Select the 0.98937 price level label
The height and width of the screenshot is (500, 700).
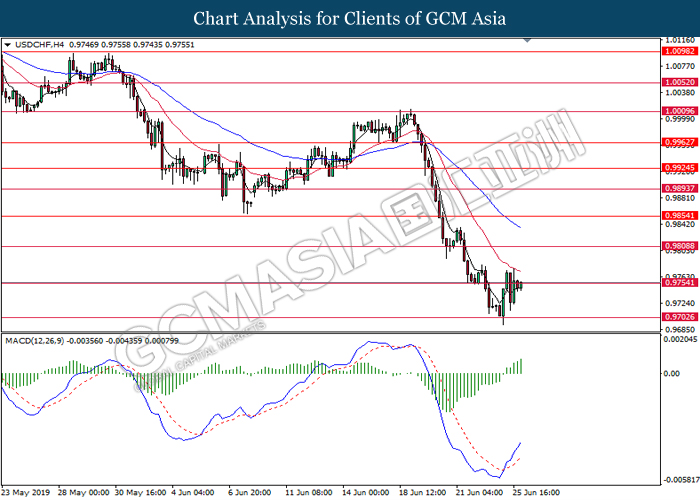[x=680, y=188]
